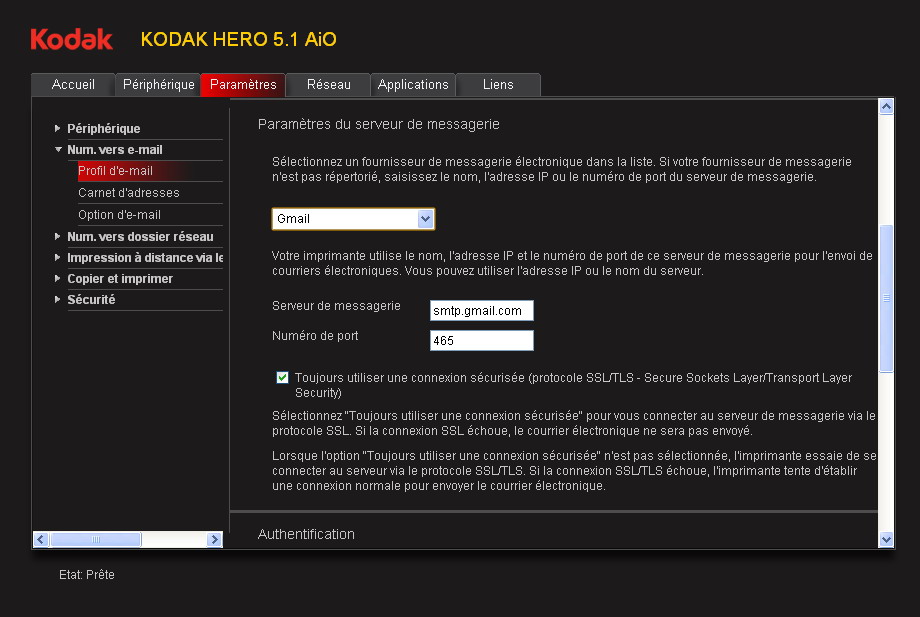
Task: Click the Numéro de port field
Action: point(481,341)
